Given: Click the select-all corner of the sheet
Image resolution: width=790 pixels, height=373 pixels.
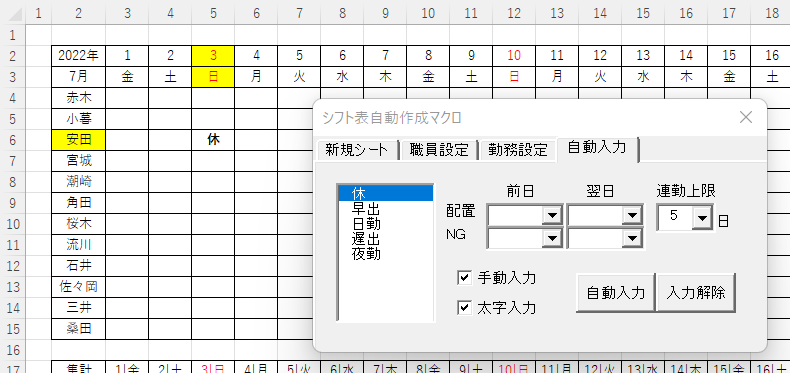Looking at the screenshot, I should point(13,14).
